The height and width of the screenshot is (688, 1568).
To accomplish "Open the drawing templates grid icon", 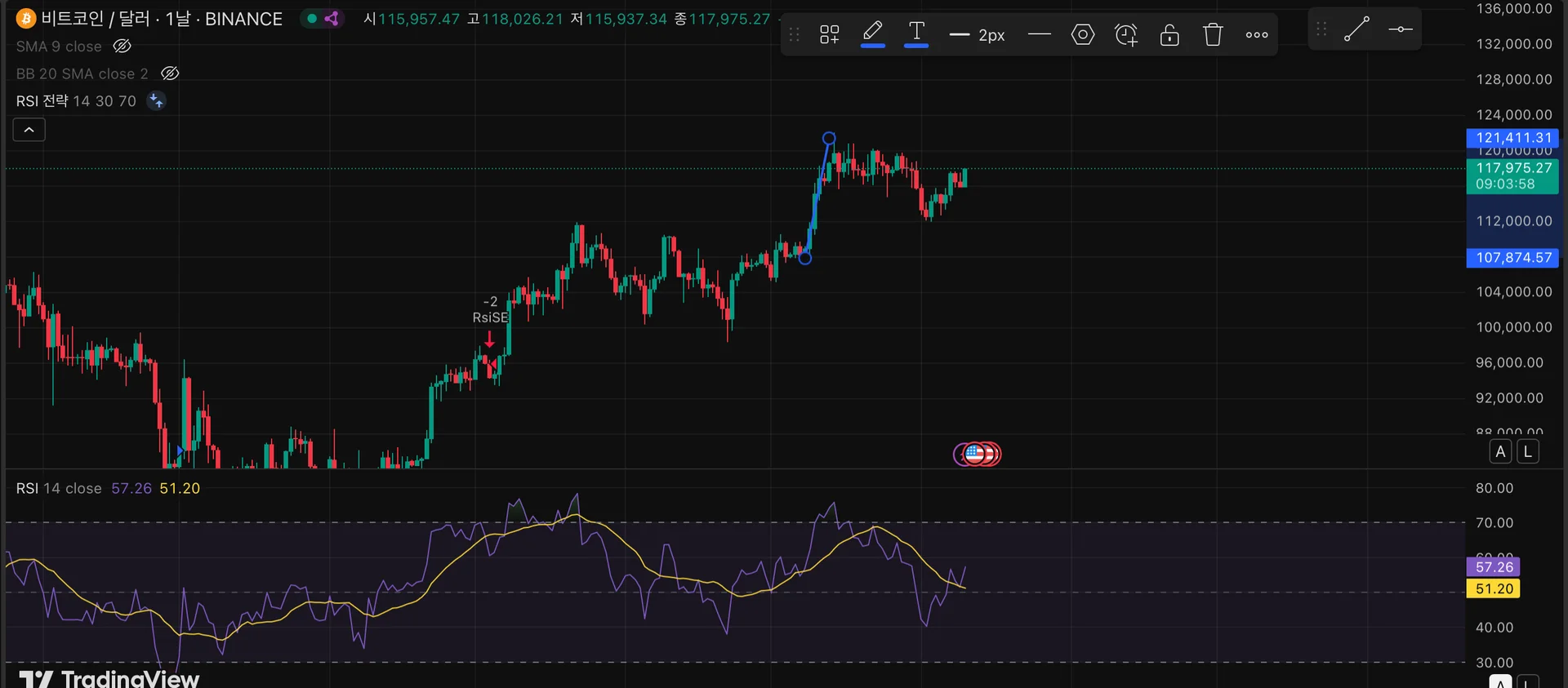I will pyautogui.click(x=829, y=34).
